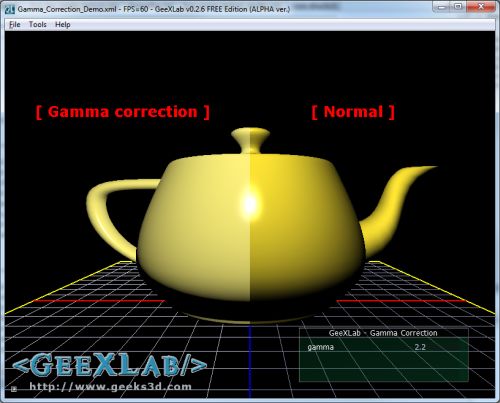Maximize the GeeXLab window

tap(458, 7)
